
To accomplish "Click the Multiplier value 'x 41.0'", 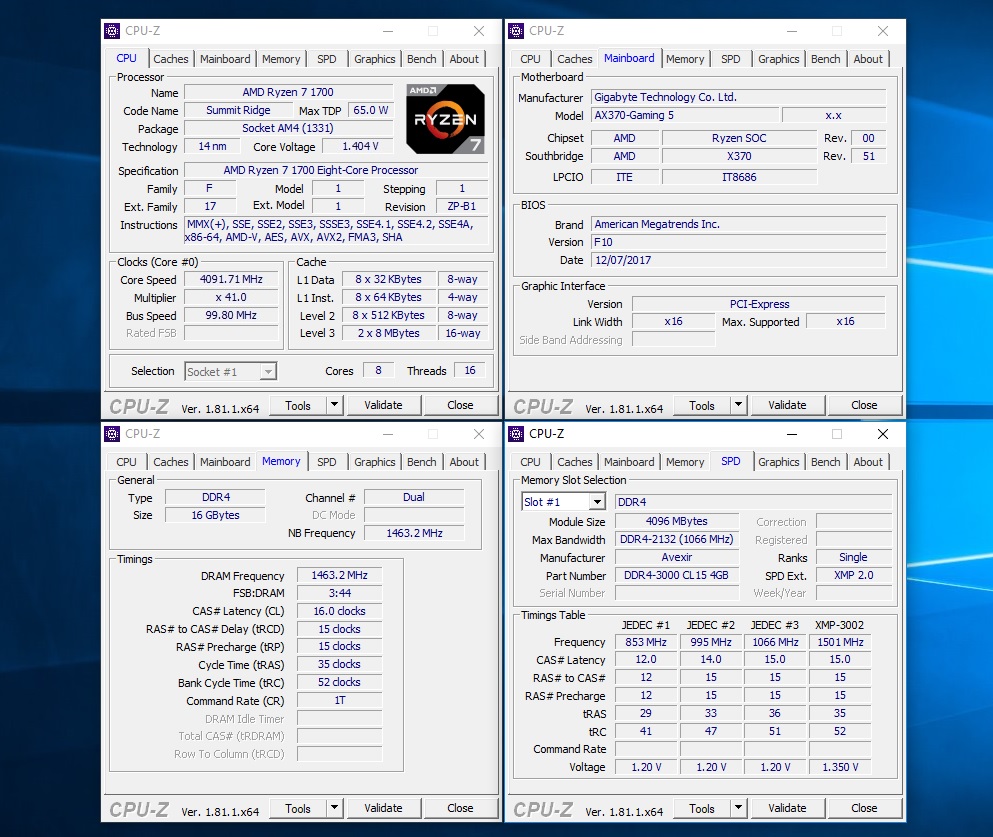I will click(231, 298).
